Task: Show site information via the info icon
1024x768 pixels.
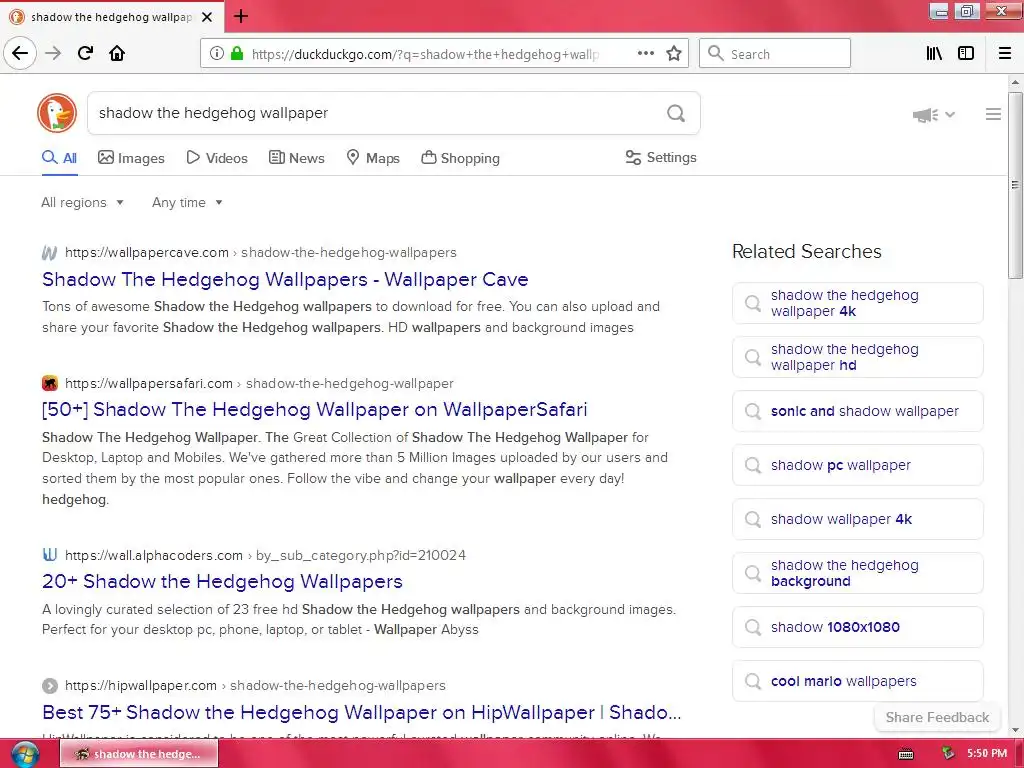Action: 217,53
